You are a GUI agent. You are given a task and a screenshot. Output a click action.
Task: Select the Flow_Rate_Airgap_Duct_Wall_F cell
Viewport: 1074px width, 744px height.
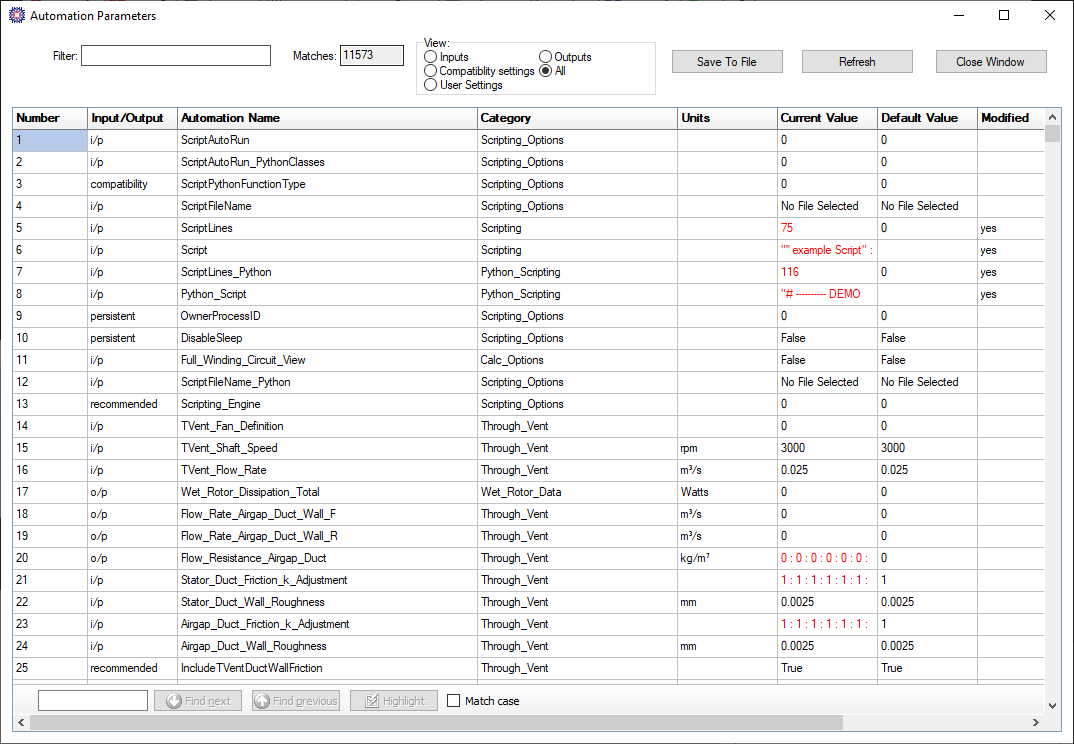[x=327, y=513]
